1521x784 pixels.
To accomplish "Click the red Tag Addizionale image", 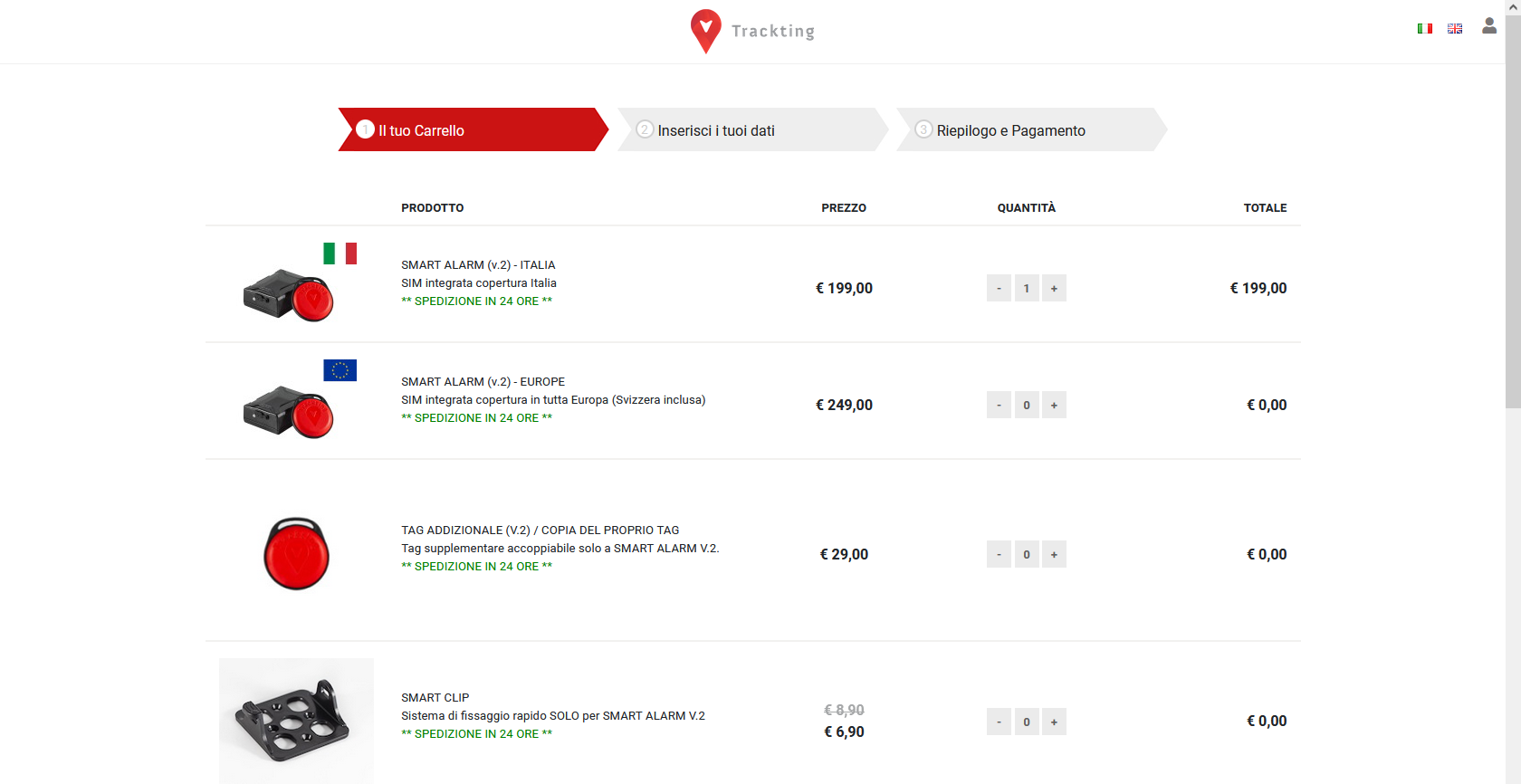I will click(296, 553).
